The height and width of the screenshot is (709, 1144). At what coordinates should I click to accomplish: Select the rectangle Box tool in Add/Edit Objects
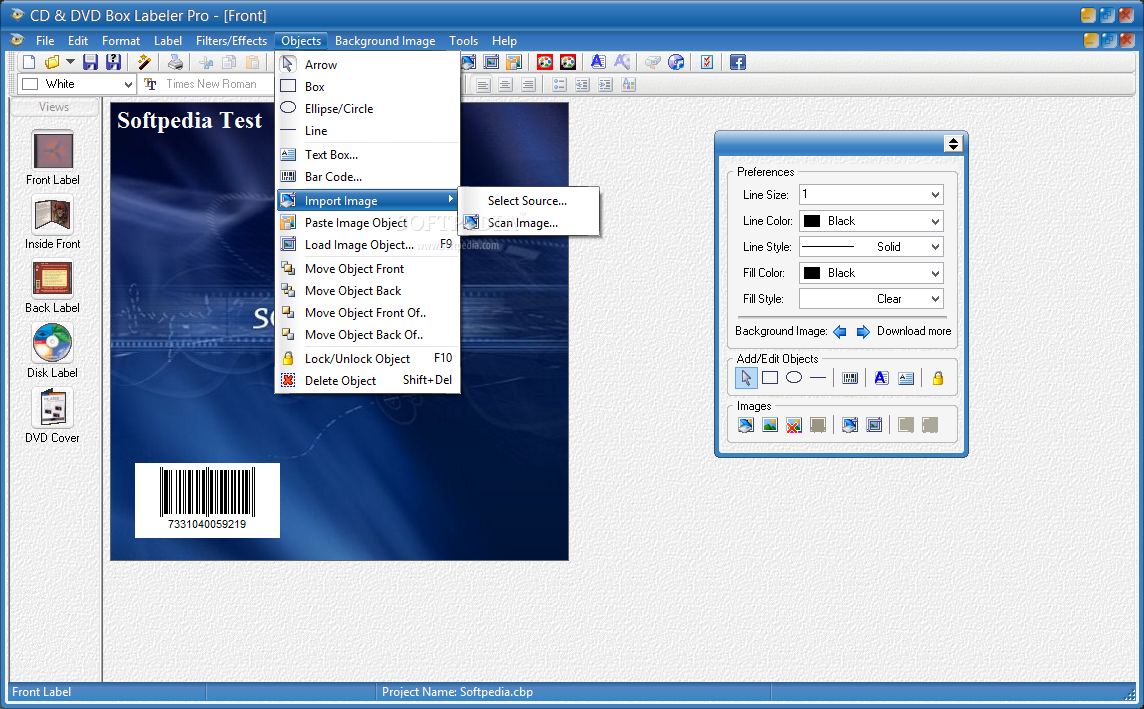pyautogui.click(x=770, y=378)
